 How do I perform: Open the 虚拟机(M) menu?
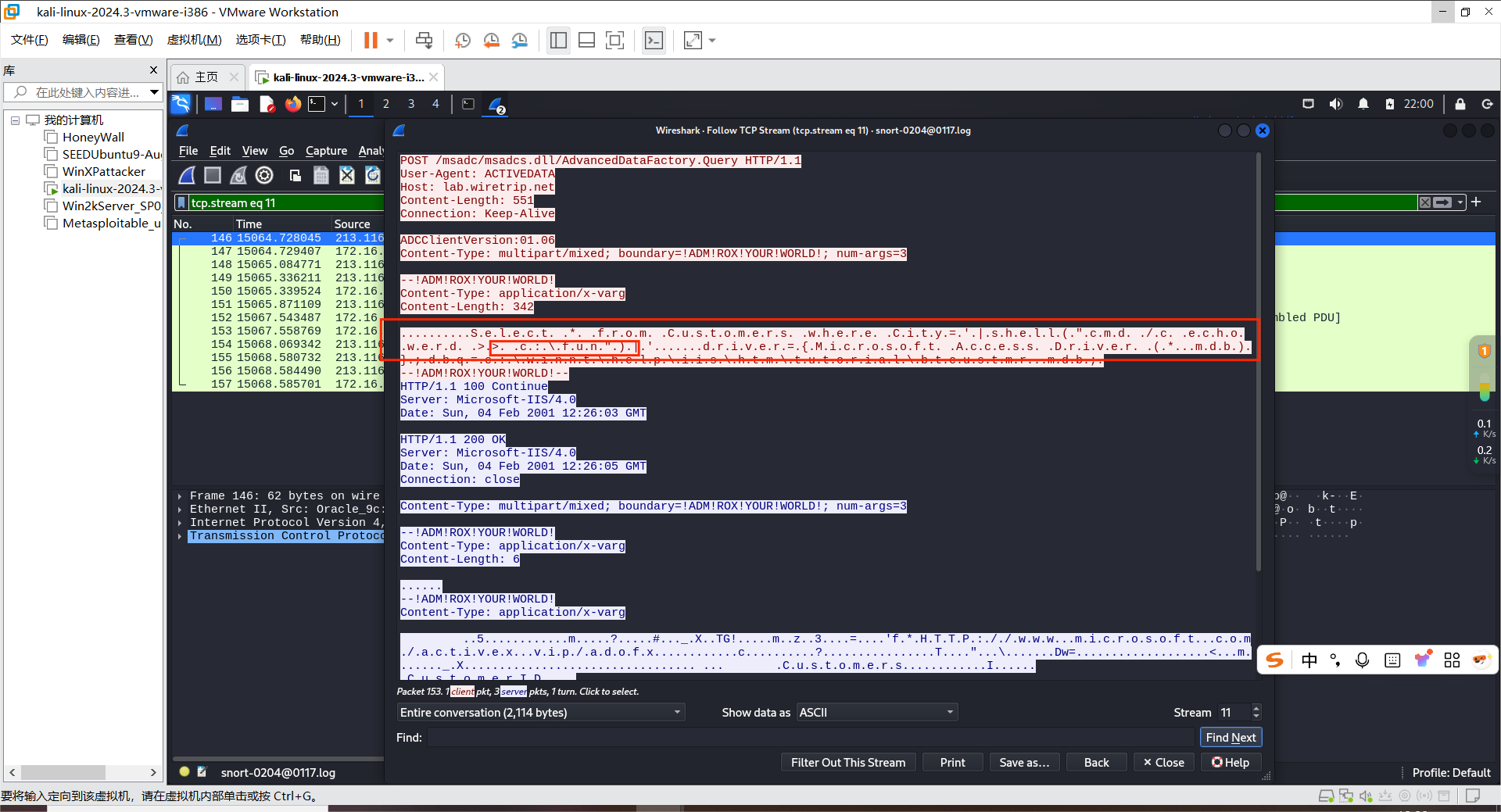(194, 40)
